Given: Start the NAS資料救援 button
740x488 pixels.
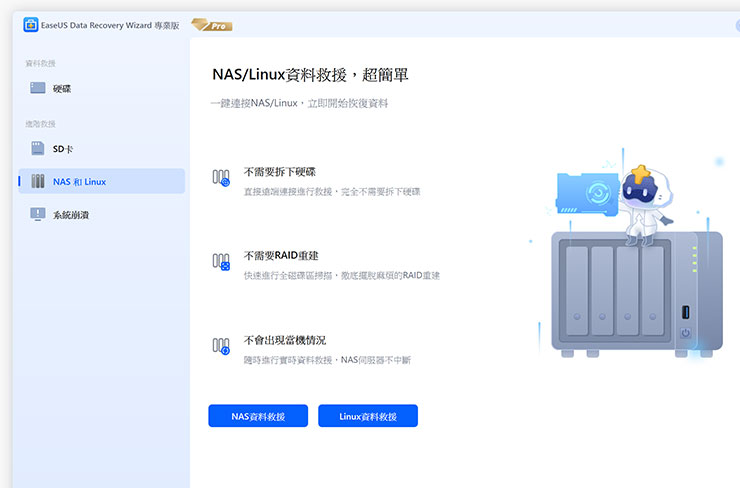Looking at the screenshot, I should 258,416.
